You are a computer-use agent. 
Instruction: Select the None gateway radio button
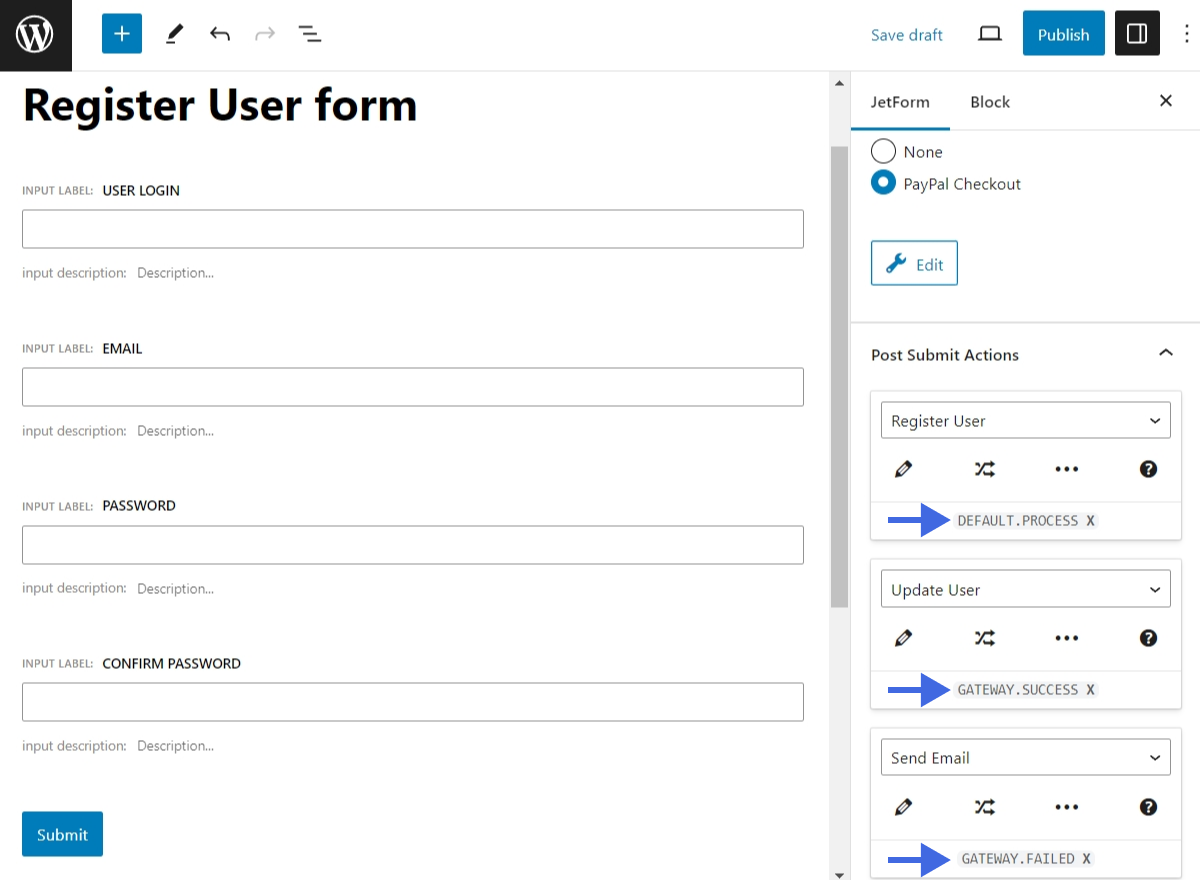883,151
